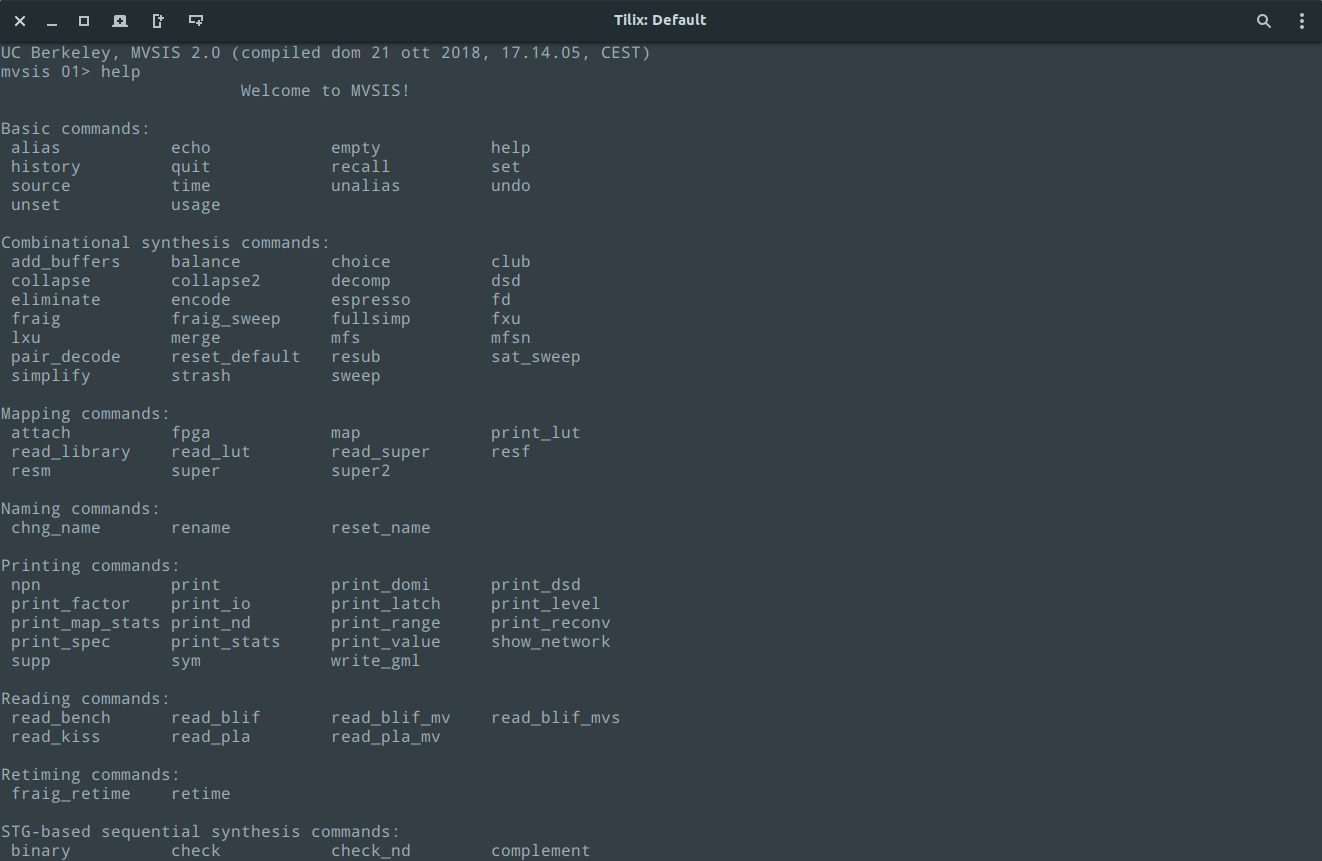Viewport: 1322px width, 861px height.
Task: Click the 'mfsn' command text
Action: coord(511,338)
